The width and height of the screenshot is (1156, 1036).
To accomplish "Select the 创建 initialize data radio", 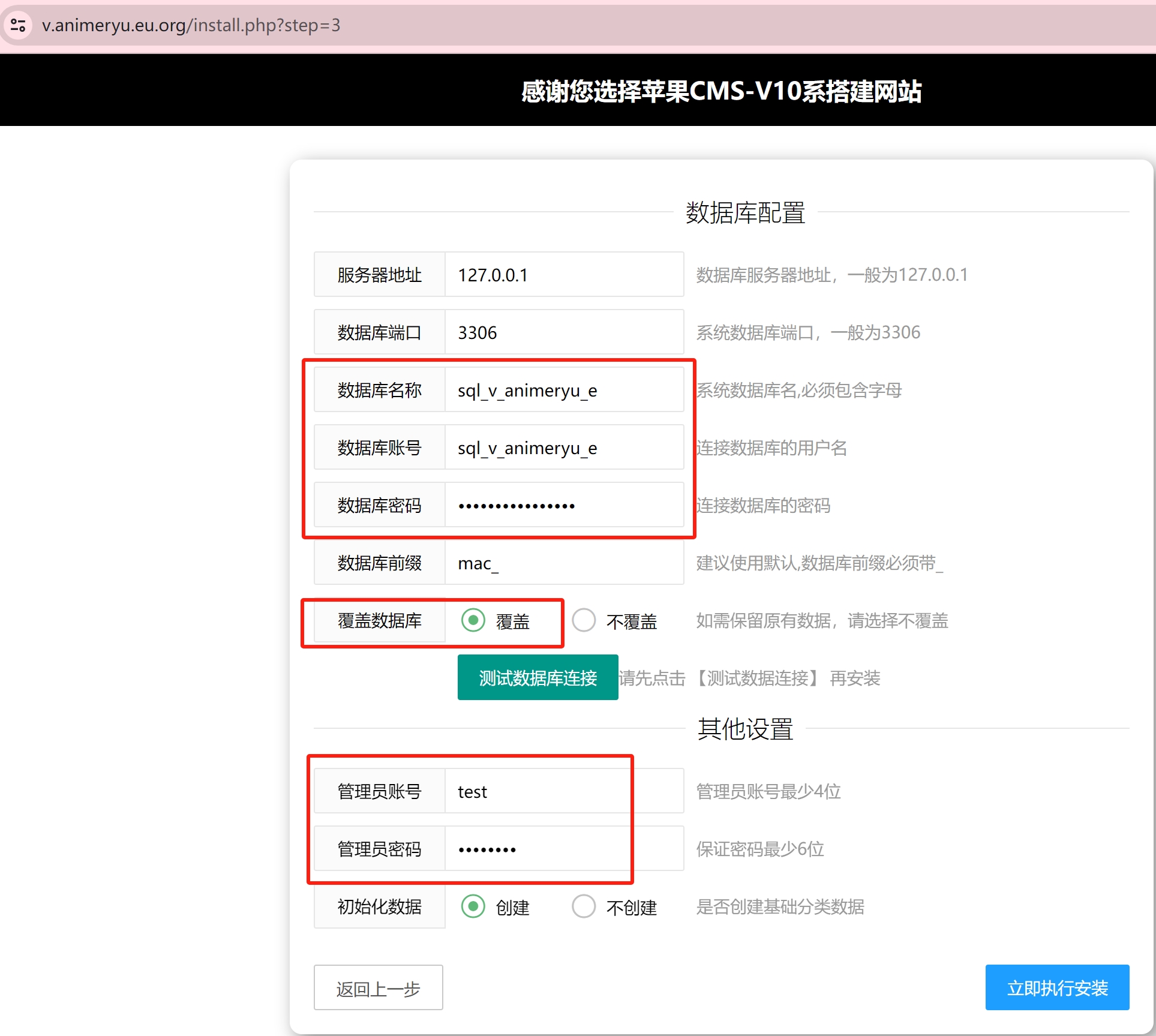I will pyautogui.click(x=473, y=906).
